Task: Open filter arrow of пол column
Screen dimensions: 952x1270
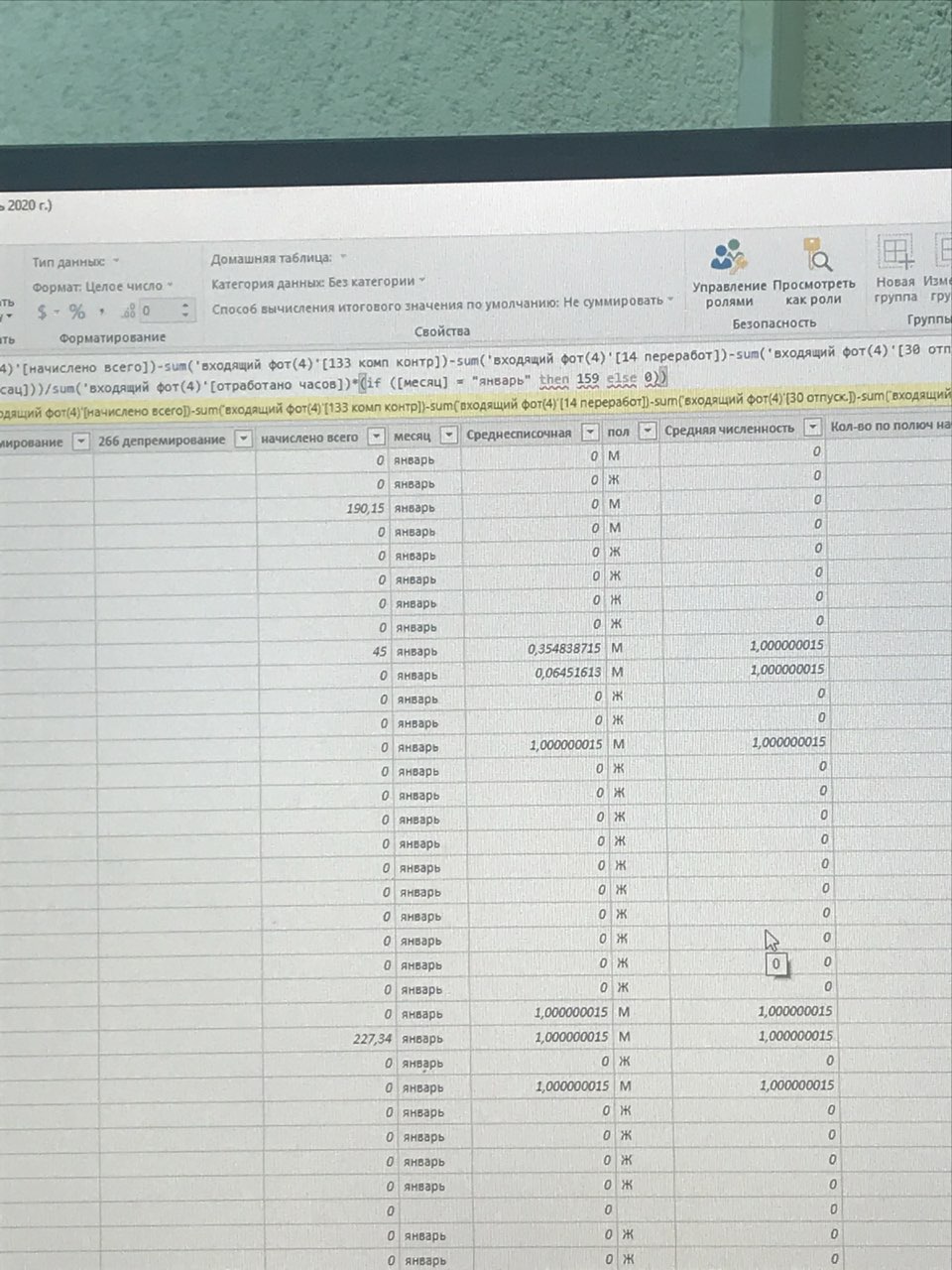Action: [648, 431]
